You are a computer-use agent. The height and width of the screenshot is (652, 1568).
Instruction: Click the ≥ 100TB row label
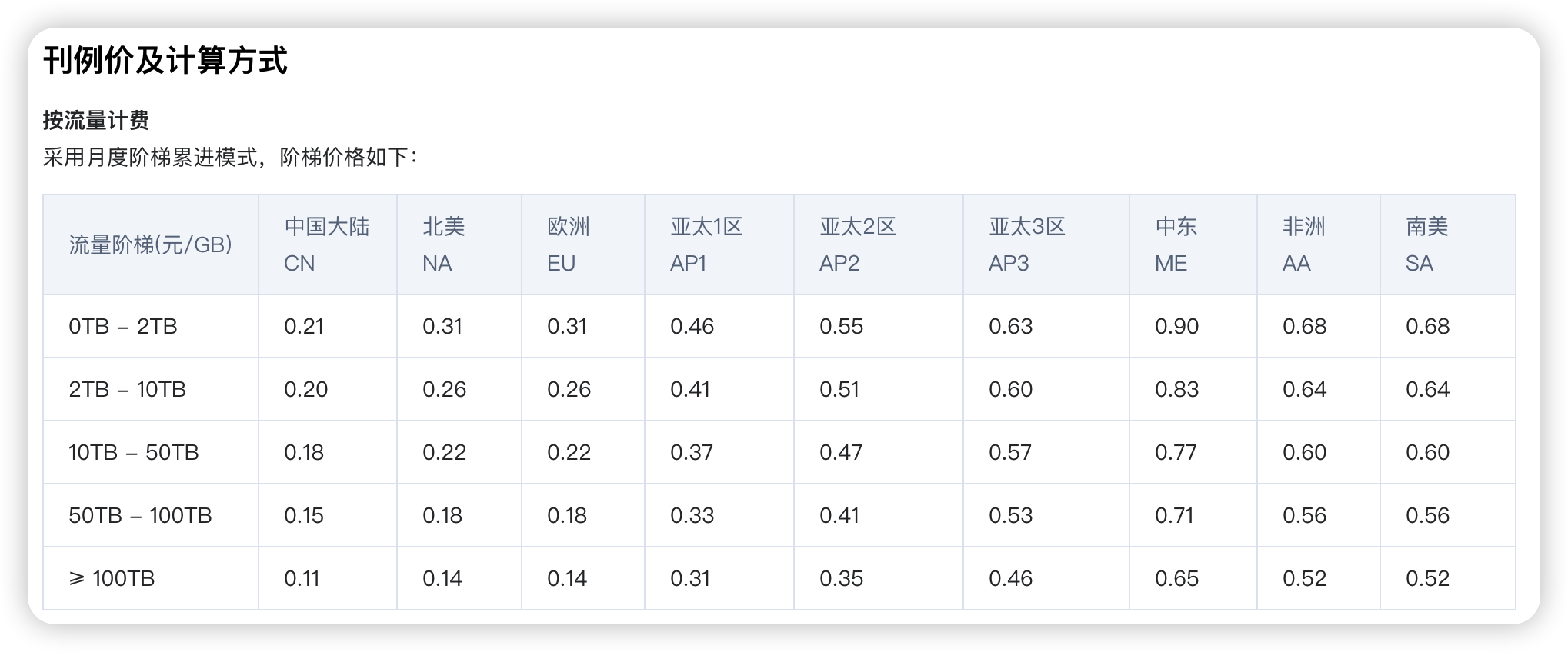pos(112,579)
